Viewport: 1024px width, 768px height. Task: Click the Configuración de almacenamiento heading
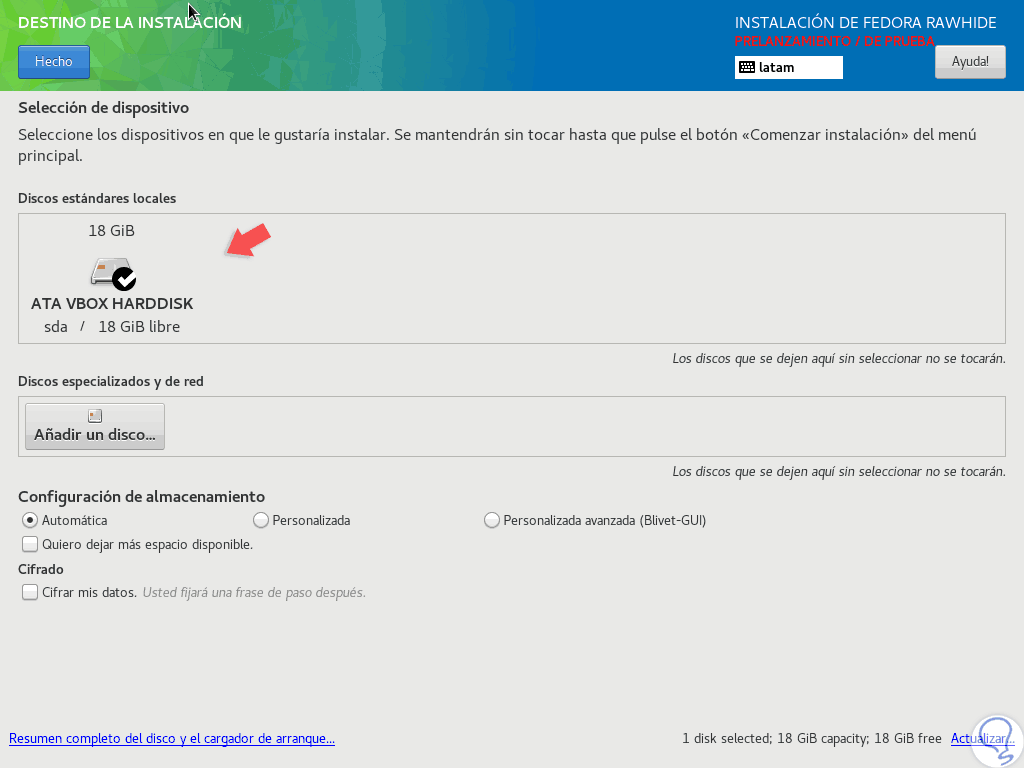point(142,497)
